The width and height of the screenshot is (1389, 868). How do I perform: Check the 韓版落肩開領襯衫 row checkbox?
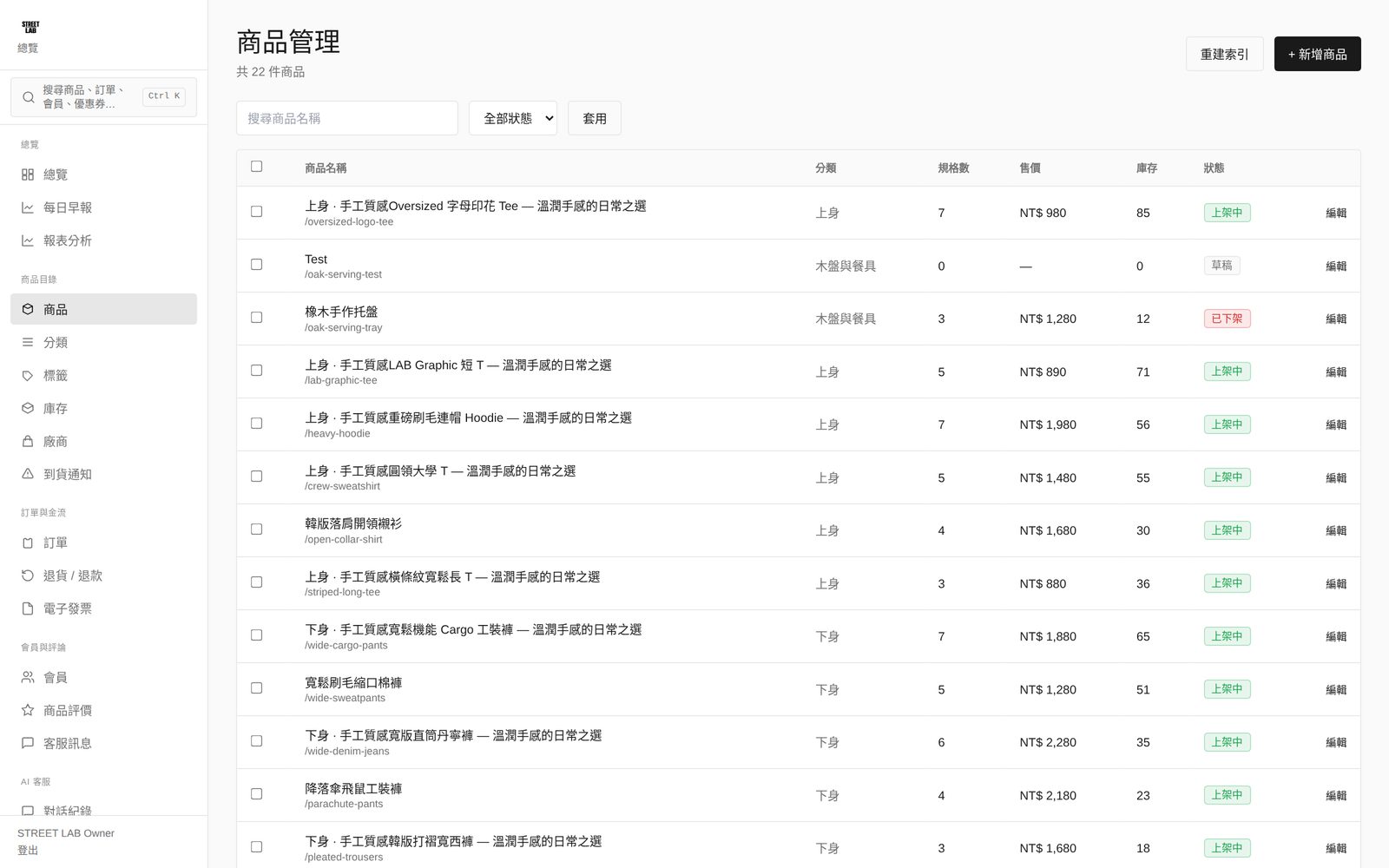click(256, 529)
